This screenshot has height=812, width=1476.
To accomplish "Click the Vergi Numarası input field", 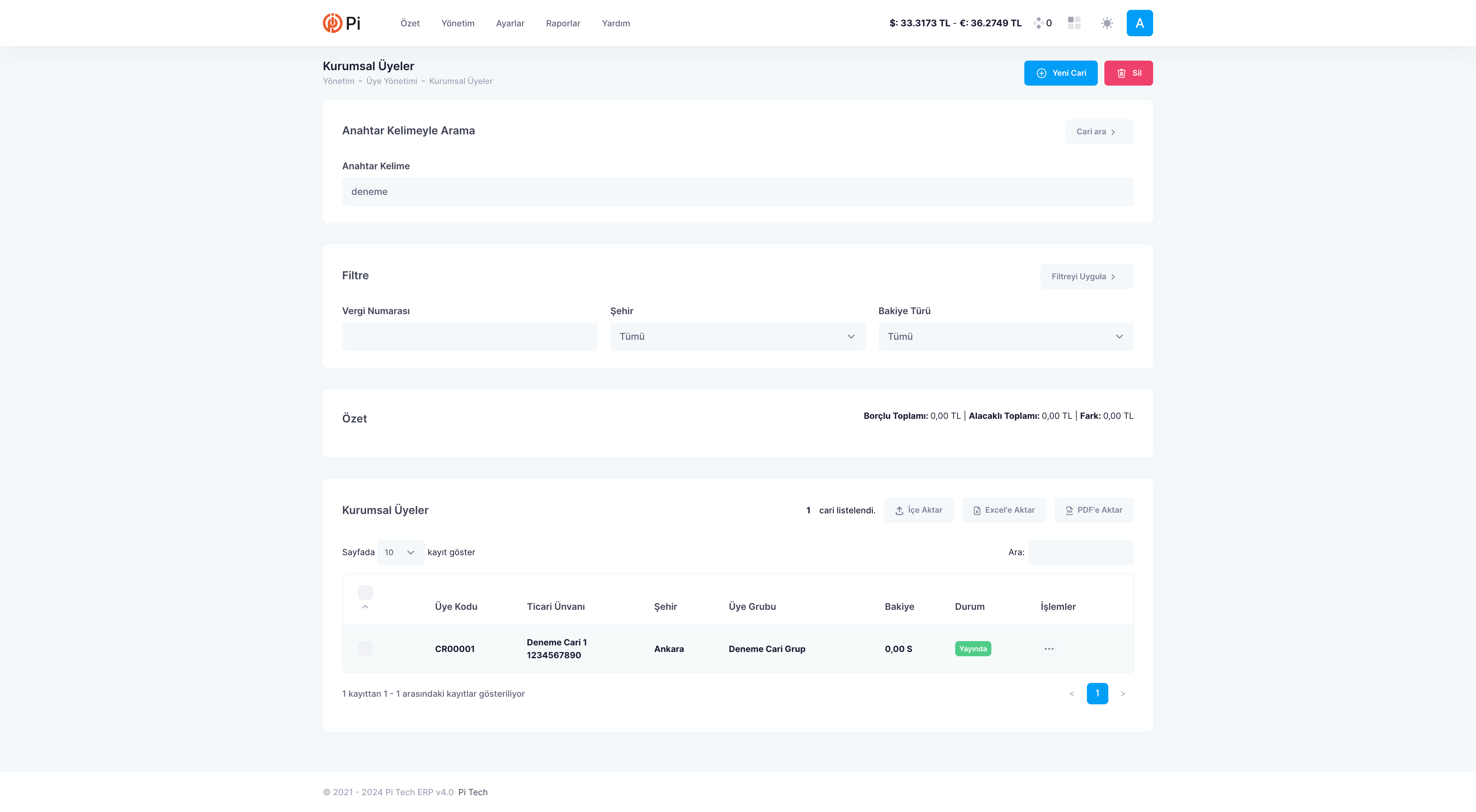I will [469, 337].
